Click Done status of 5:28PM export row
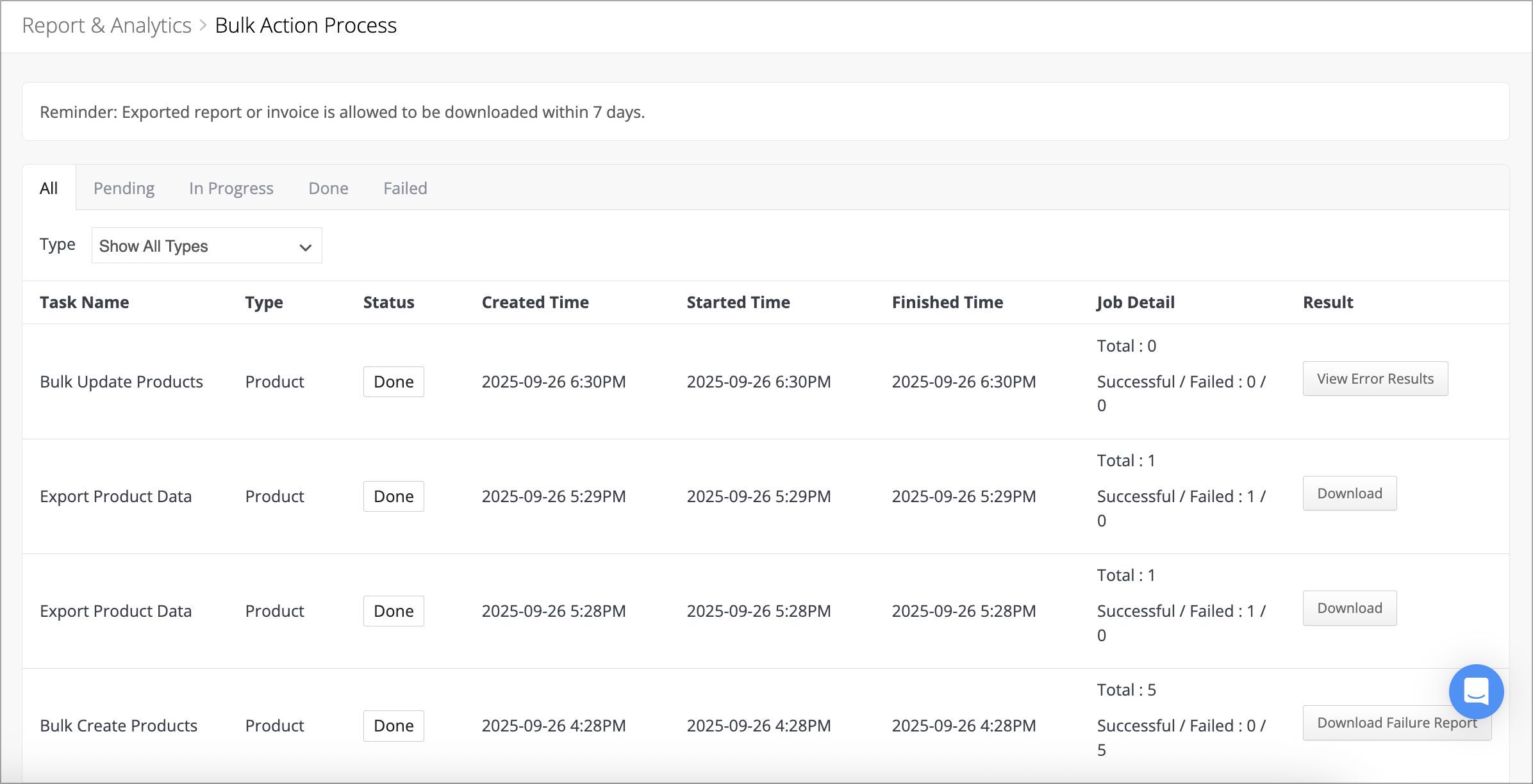Screen dimensions: 1533x784 point(394,611)
